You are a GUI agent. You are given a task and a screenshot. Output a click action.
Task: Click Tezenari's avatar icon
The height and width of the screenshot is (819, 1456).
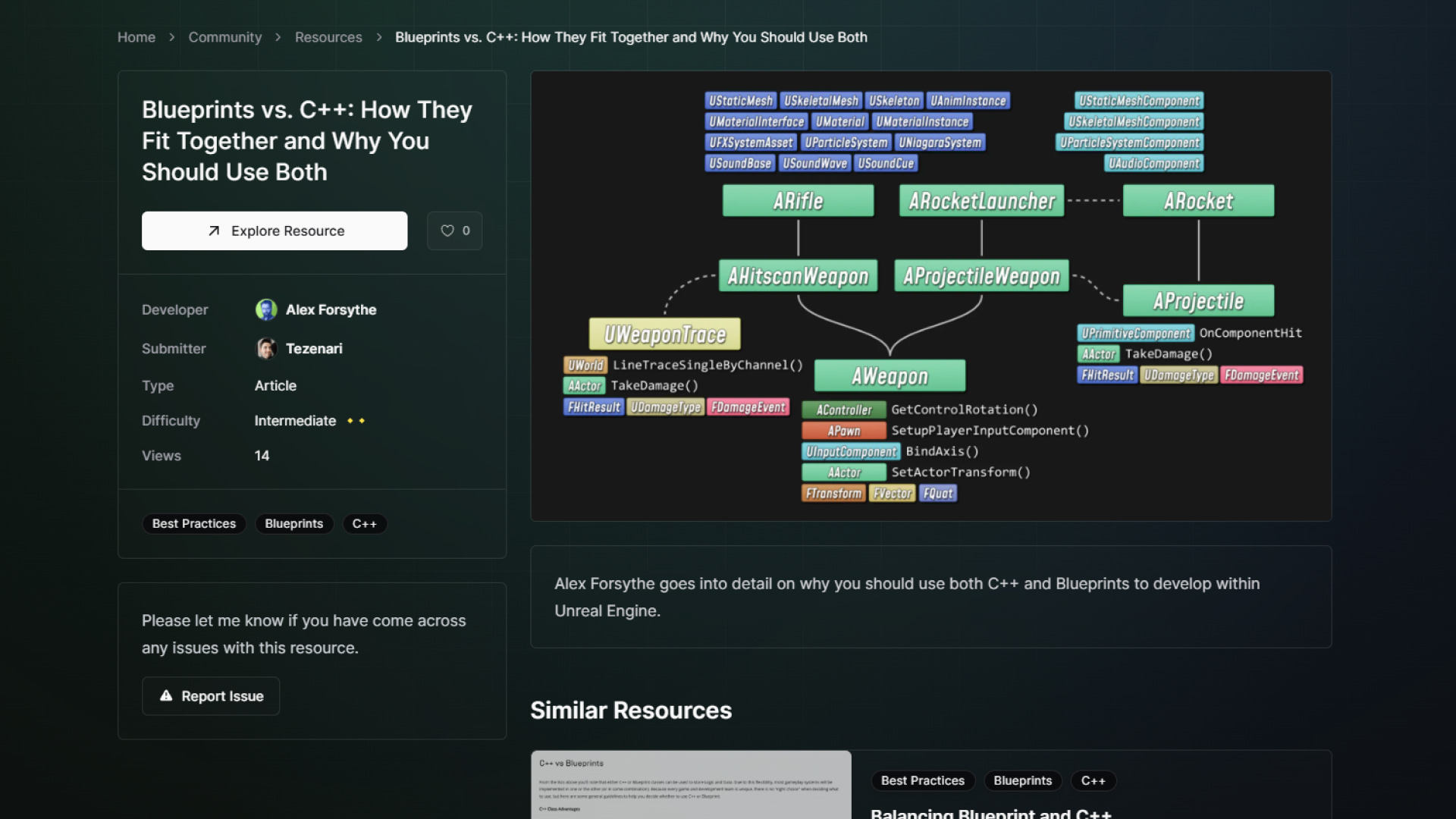click(266, 348)
